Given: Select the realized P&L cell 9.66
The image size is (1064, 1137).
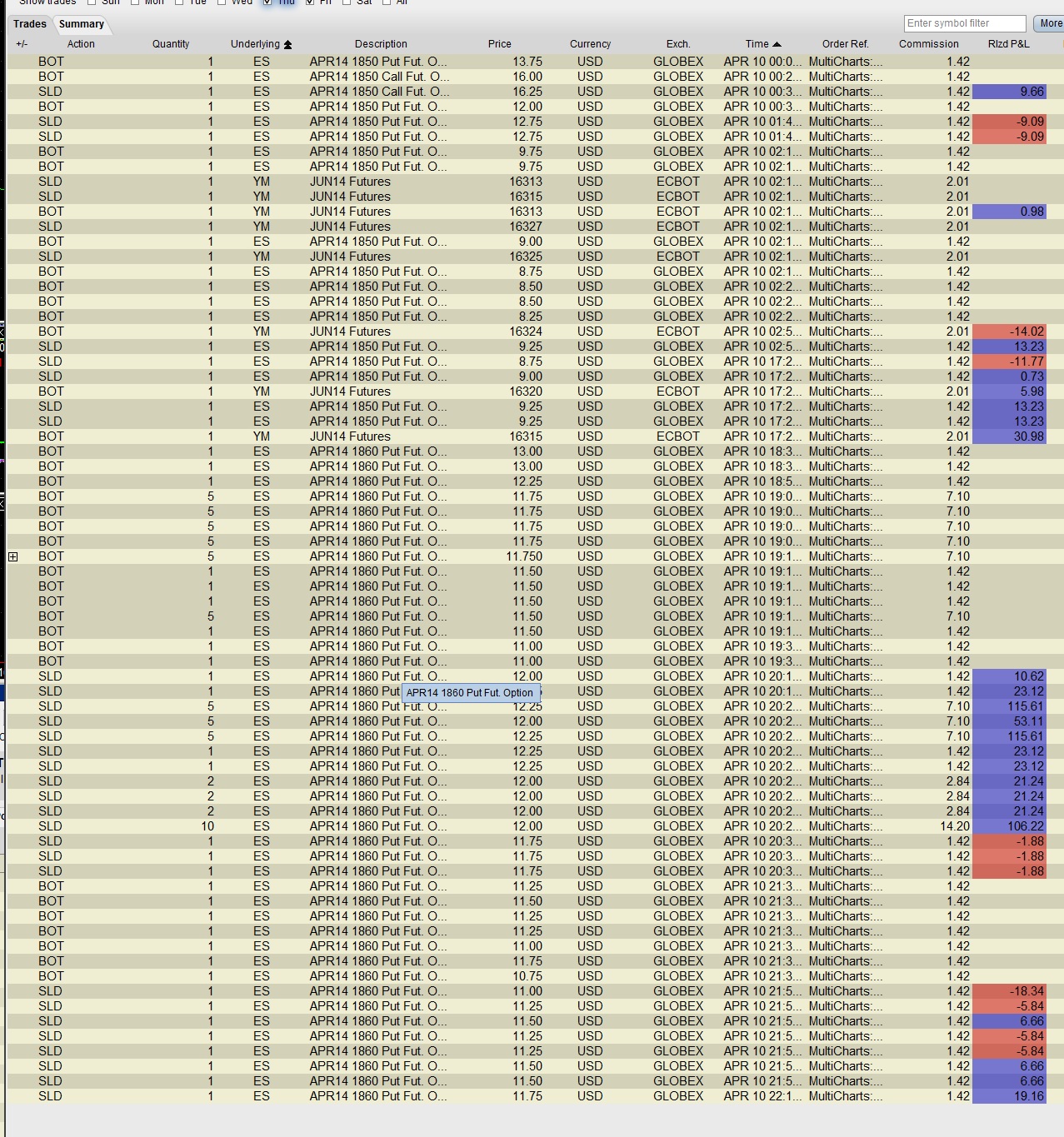Looking at the screenshot, I should [x=1009, y=92].
